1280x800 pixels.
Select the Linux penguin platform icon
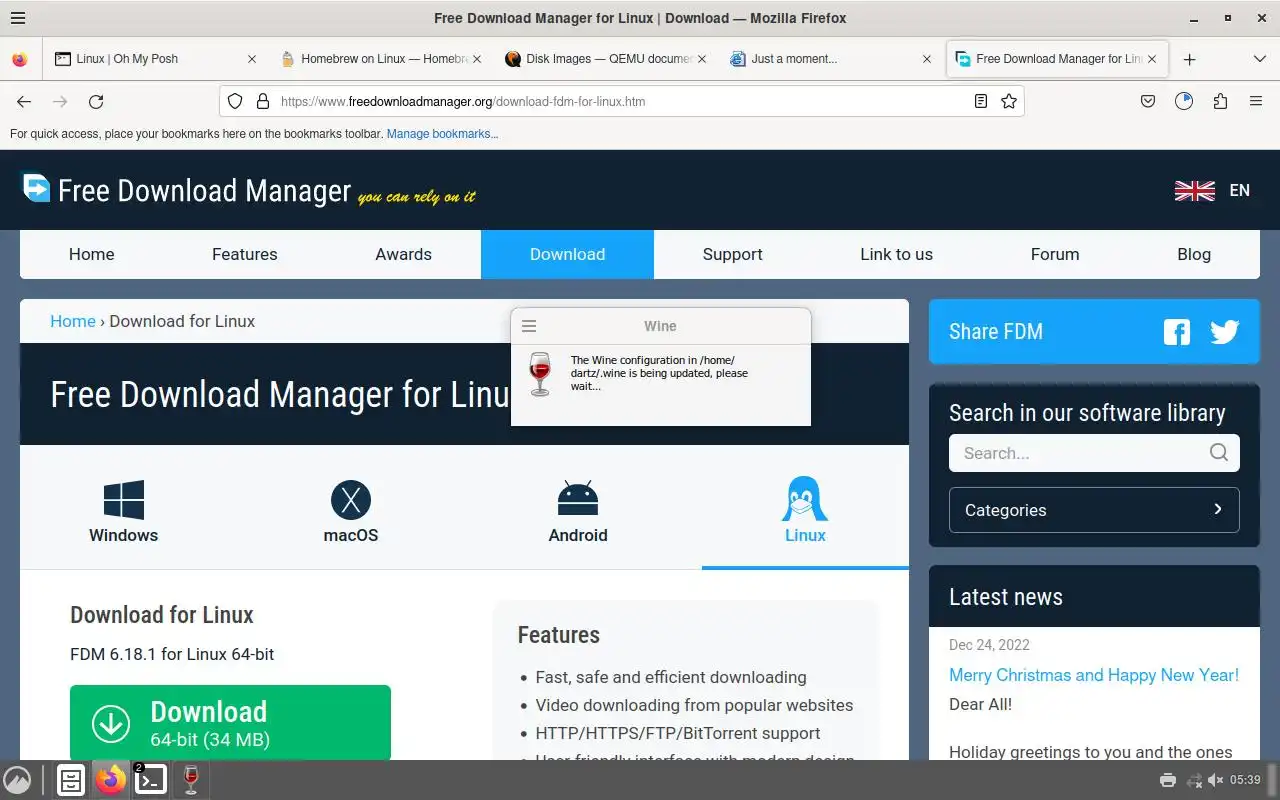(805, 498)
